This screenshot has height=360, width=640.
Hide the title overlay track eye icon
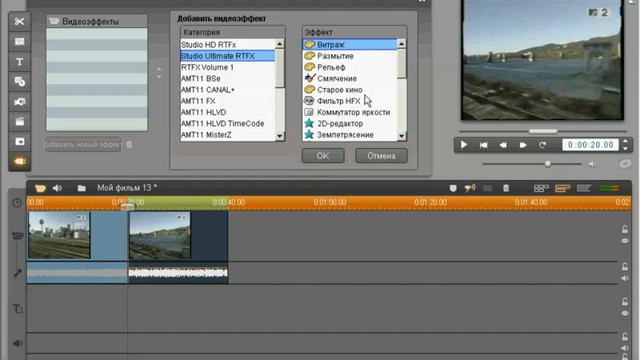[x=625, y=313]
